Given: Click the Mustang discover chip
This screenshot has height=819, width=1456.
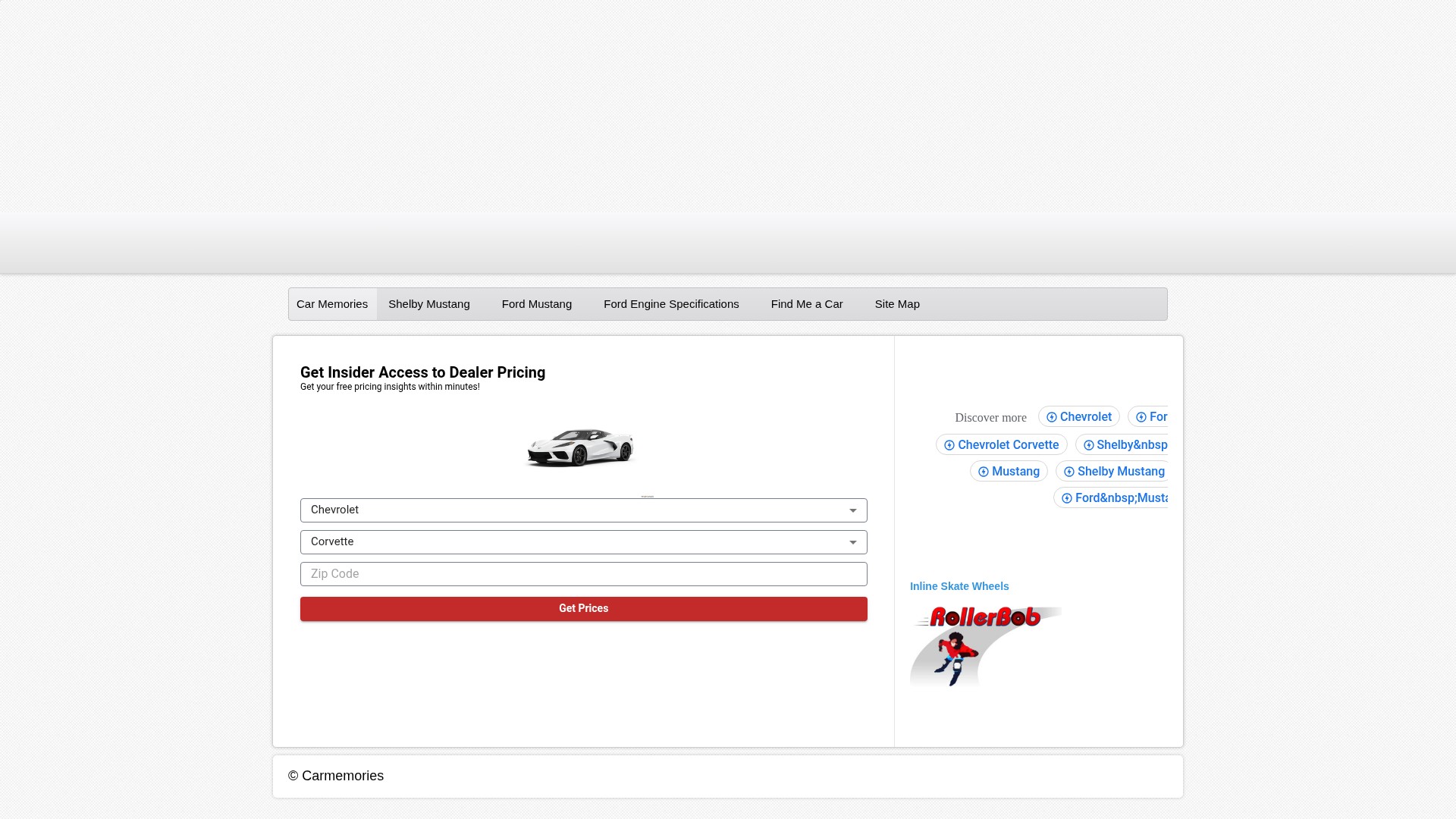Looking at the screenshot, I should (x=1009, y=472).
